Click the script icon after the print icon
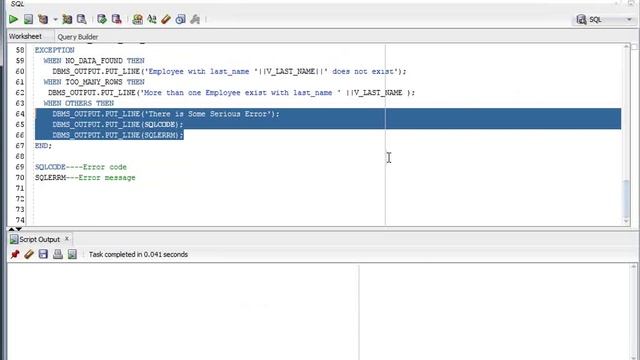The width and height of the screenshot is (640, 360). 72,254
